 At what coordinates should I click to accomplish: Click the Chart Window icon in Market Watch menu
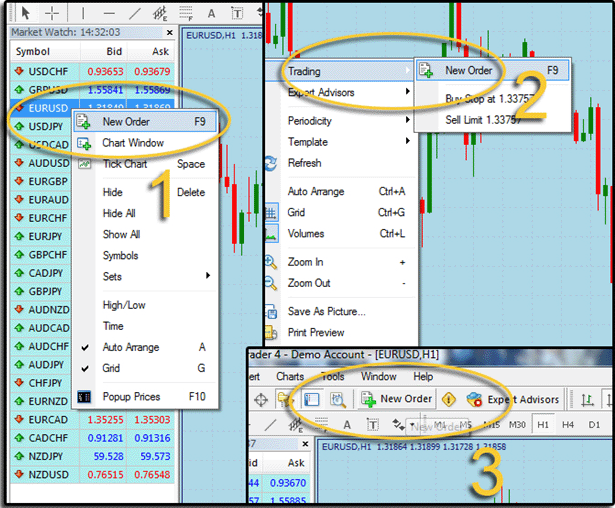coord(84,144)
